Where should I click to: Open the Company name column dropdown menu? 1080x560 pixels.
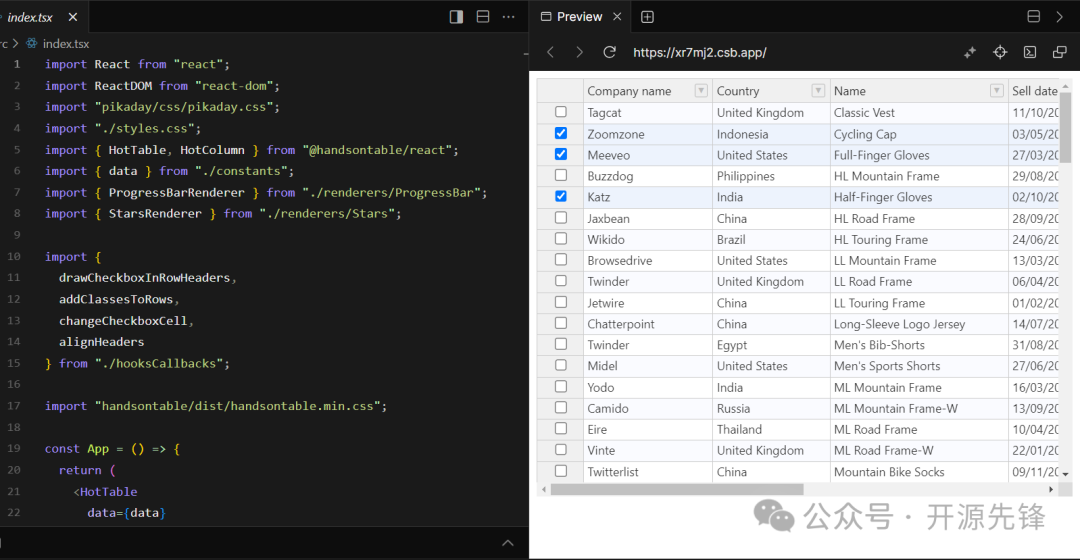701,91
